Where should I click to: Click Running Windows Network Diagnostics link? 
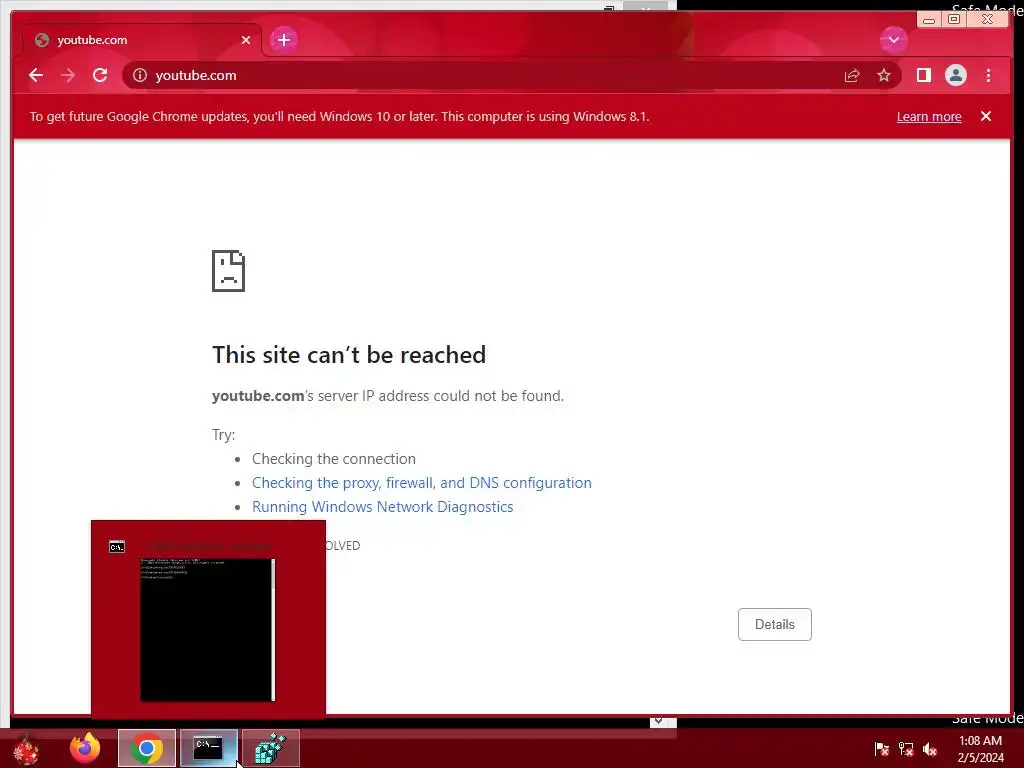click(382, 507)
